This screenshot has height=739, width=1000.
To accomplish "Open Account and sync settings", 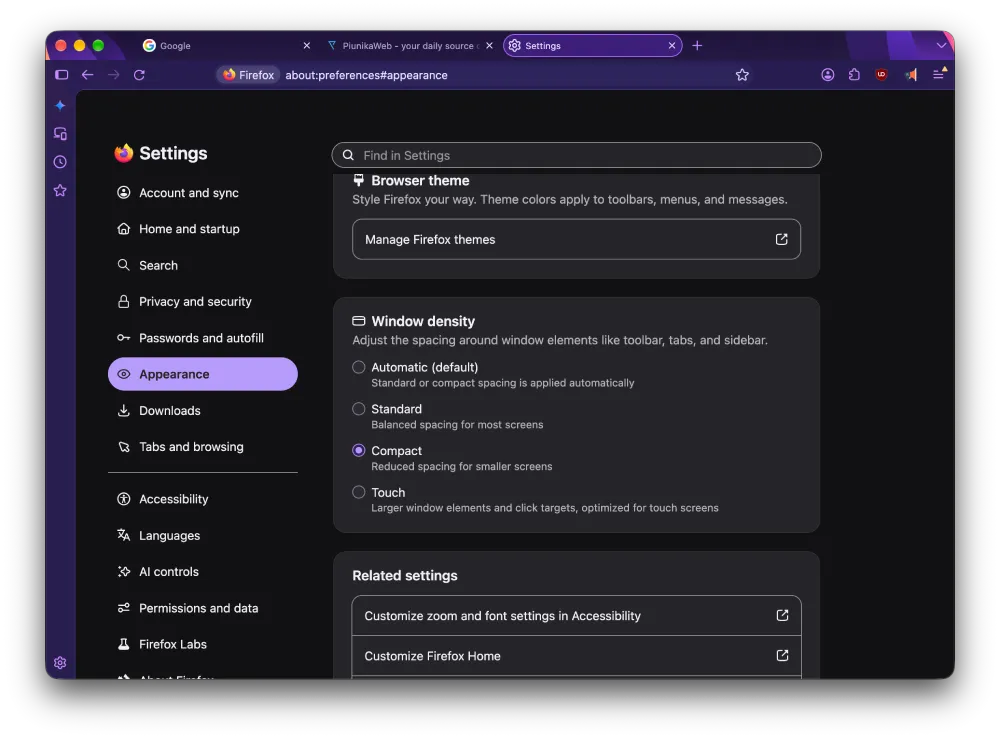I will tap(203, 193).
